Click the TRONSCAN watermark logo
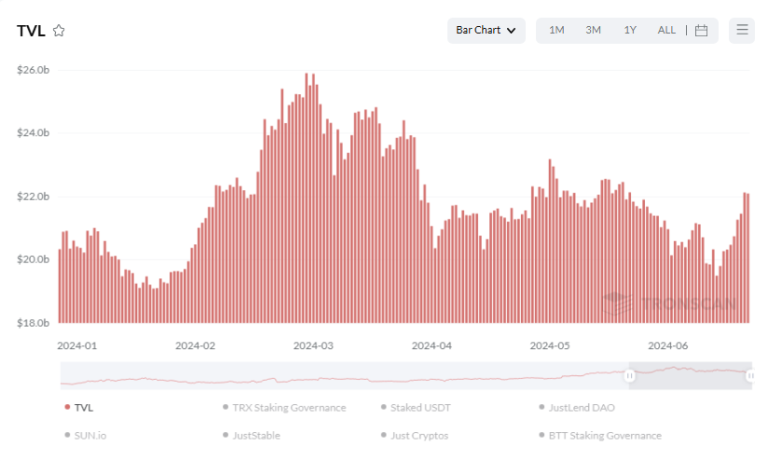This screenshot has height=461, width=768. [670, 303]
